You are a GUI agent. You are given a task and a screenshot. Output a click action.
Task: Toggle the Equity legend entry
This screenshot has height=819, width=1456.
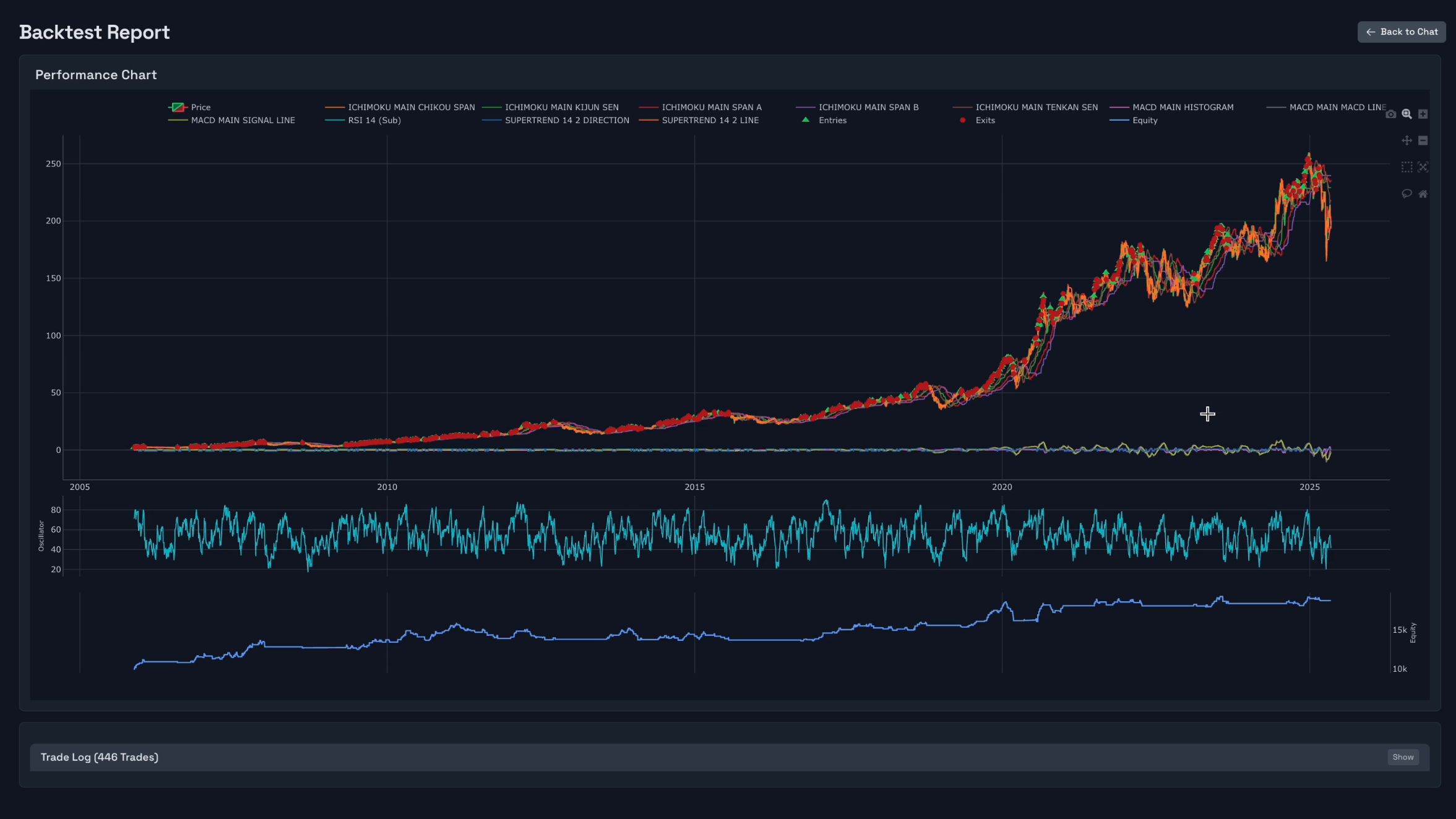tap(1144, 120)
